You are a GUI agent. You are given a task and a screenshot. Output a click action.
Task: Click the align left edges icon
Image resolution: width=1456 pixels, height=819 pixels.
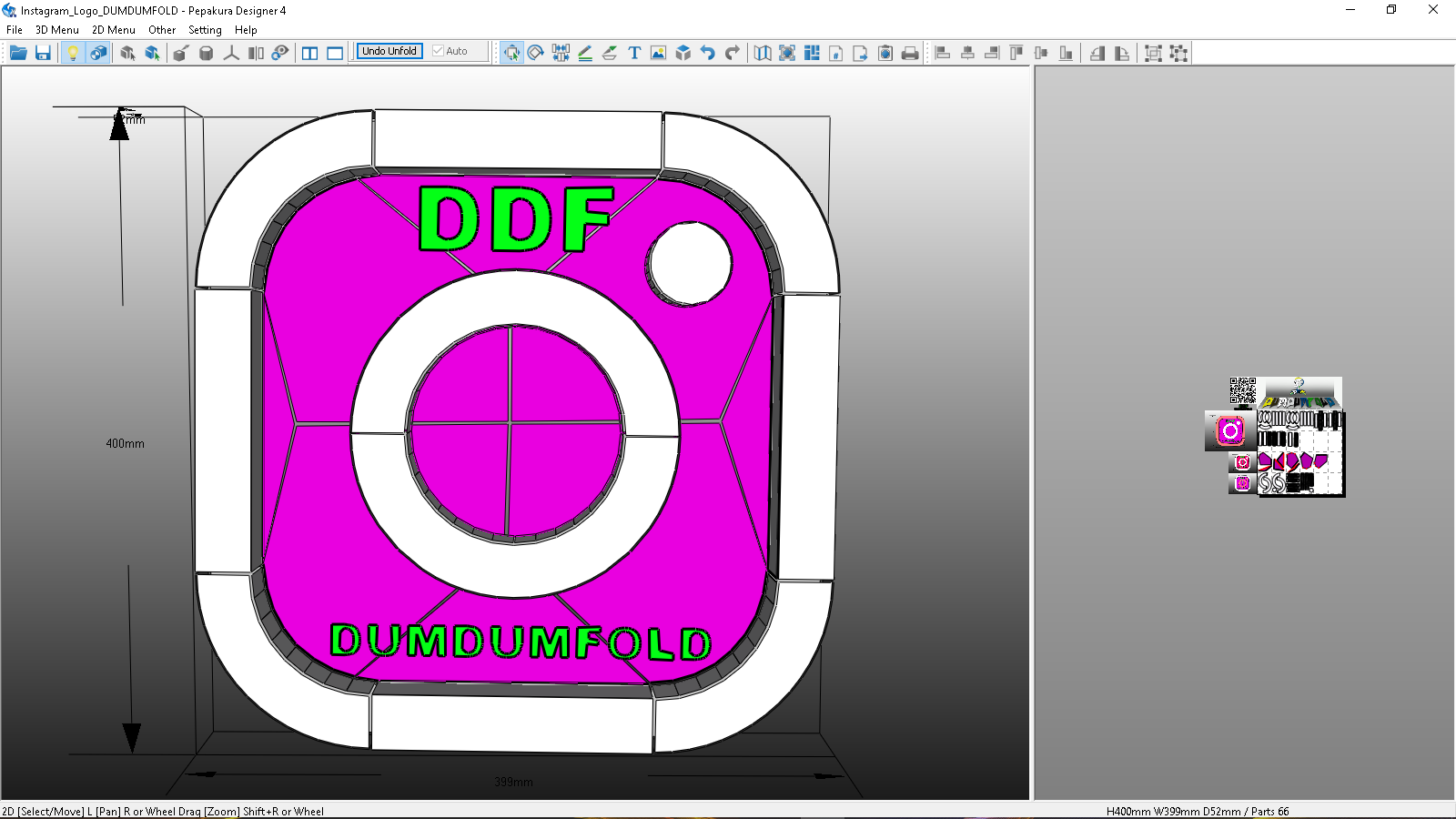(940, 52)
